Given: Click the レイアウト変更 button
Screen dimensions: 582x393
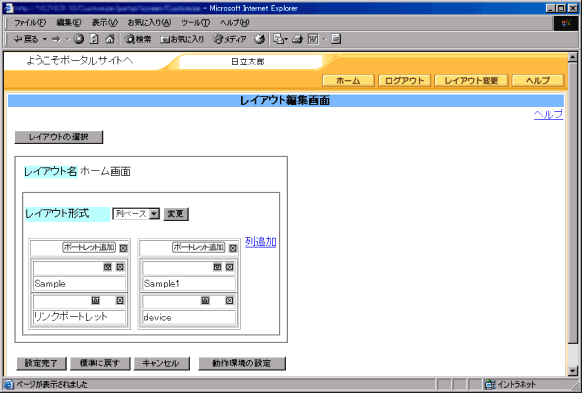Looking at the screenshot, I should point(471,81).
